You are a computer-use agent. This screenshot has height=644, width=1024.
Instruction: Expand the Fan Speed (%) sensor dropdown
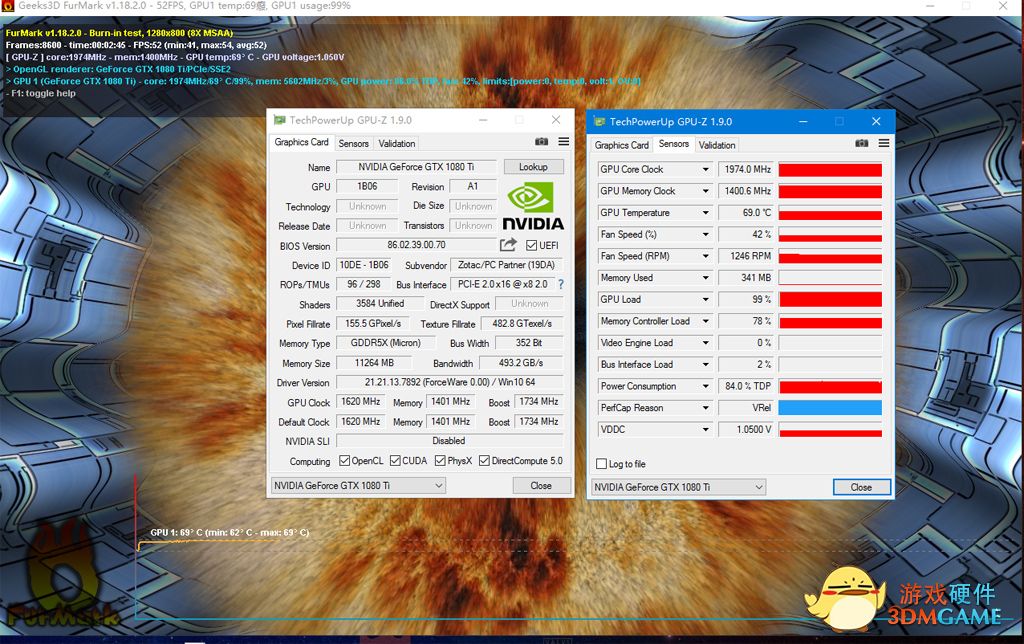coord(705,234)
